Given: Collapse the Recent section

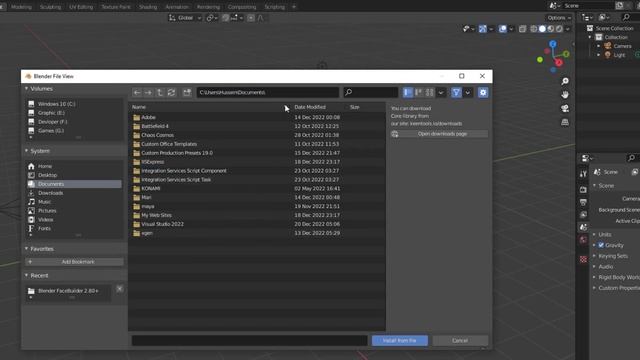Looking at the screenshot, I should [27, 276].
